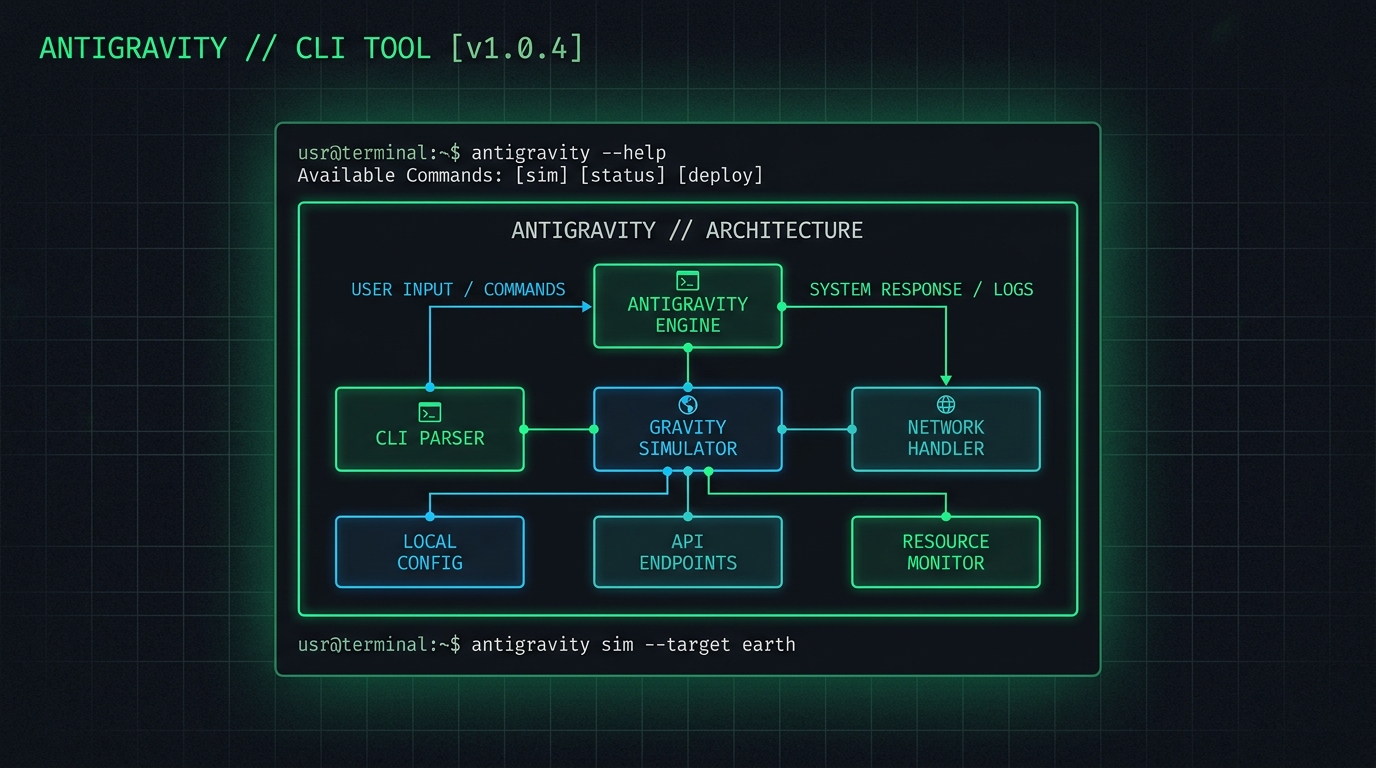1376x768 pixels.
Task: Click the connector dot atop CLI Parser box
Action: (430, 387)
